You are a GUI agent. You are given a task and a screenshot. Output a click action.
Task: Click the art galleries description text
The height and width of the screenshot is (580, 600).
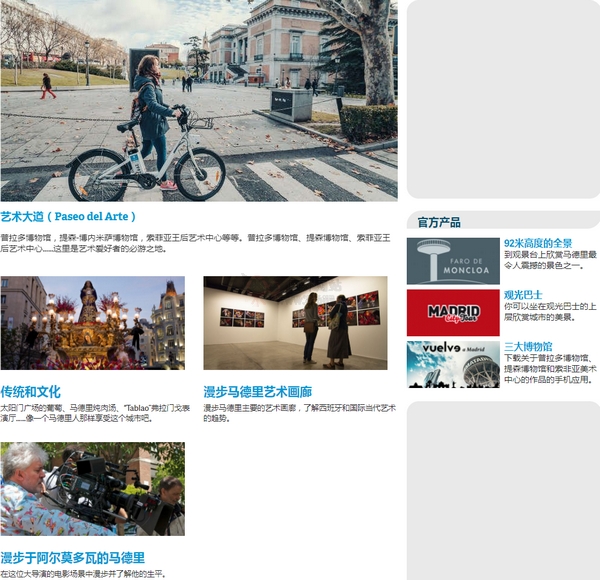299,413
